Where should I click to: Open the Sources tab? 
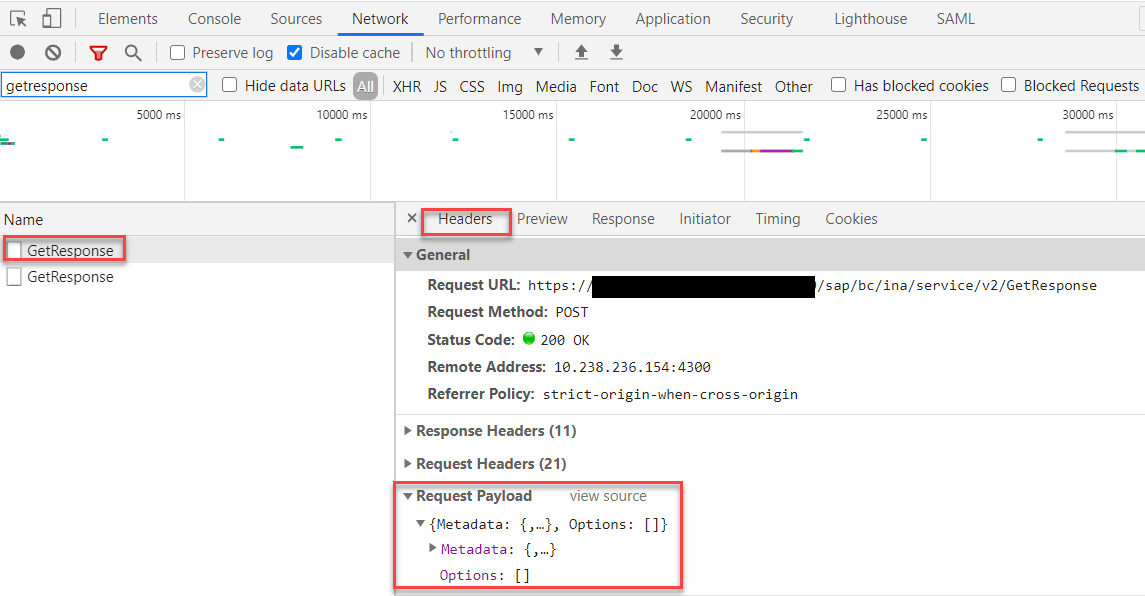coord(296,19)
